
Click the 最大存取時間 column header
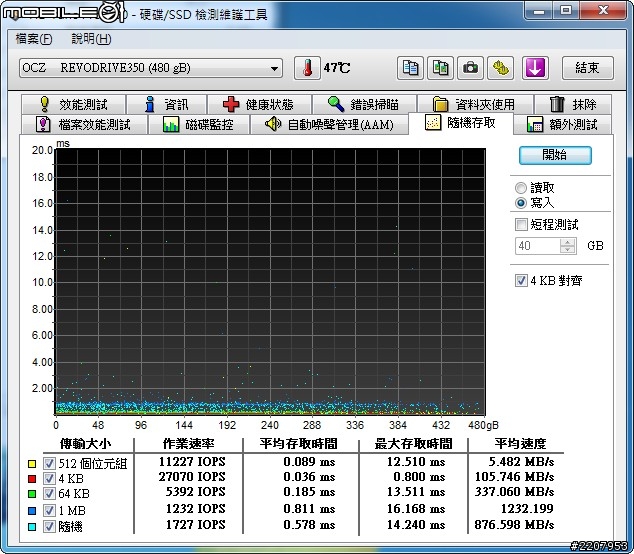coord(413,444)
